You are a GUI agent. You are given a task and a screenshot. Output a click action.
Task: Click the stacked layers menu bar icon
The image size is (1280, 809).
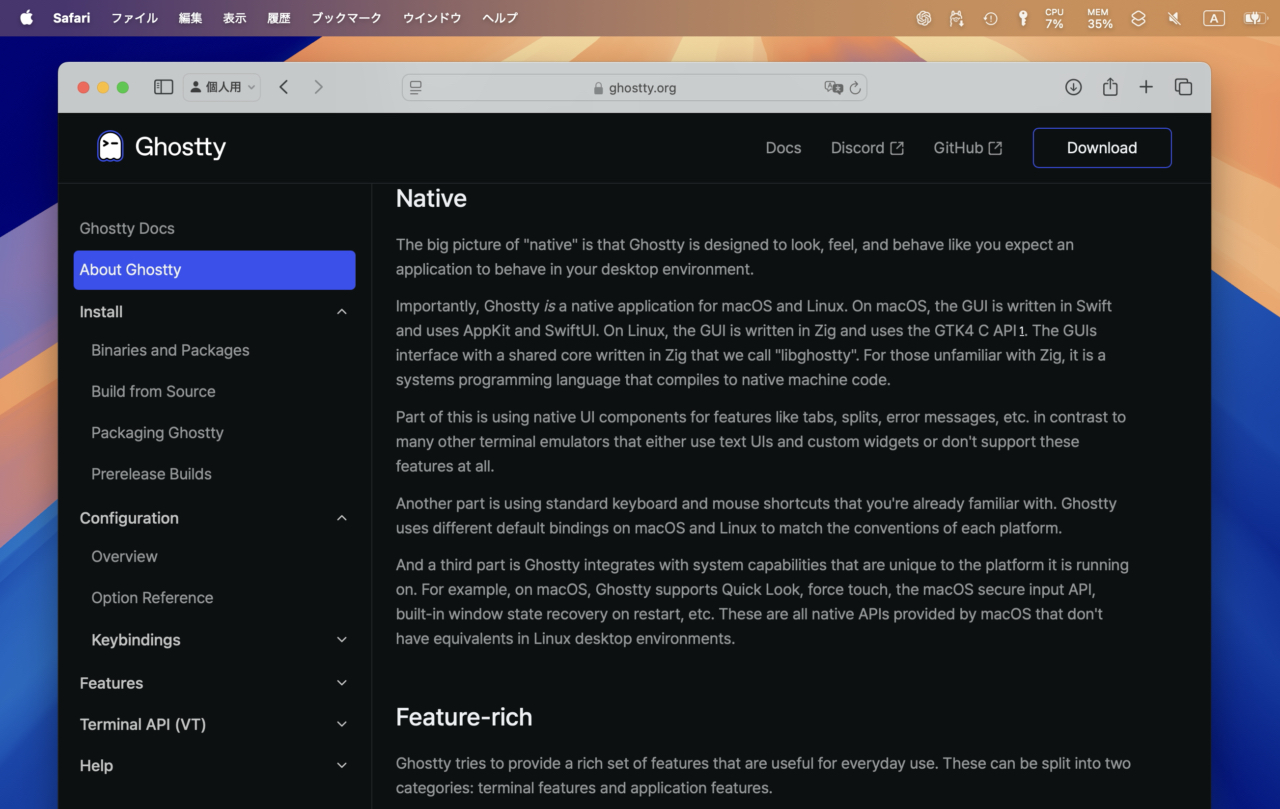[x=1138, y=18]
